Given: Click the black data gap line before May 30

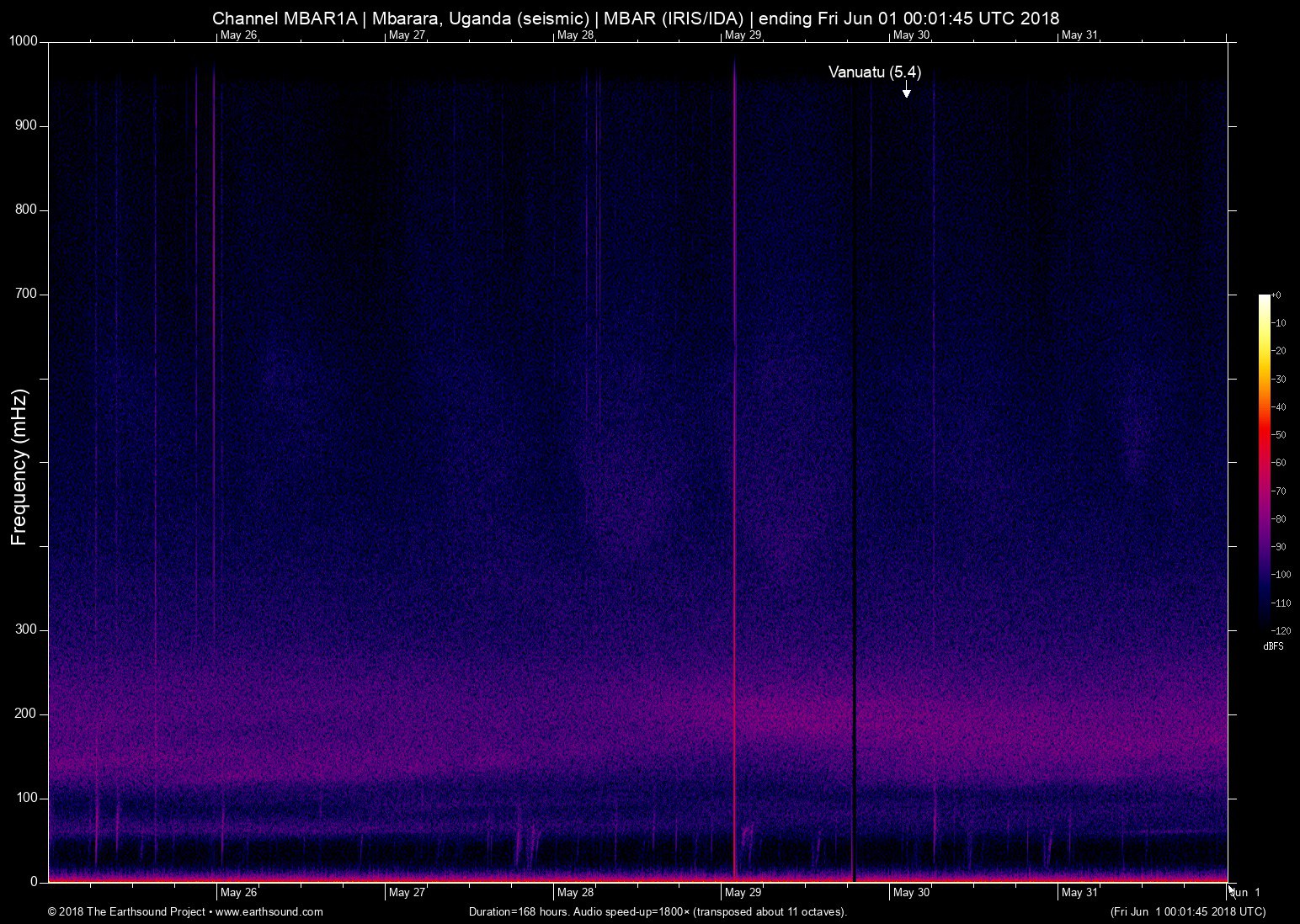Looking at the screenshot, I should pos(854,505).
